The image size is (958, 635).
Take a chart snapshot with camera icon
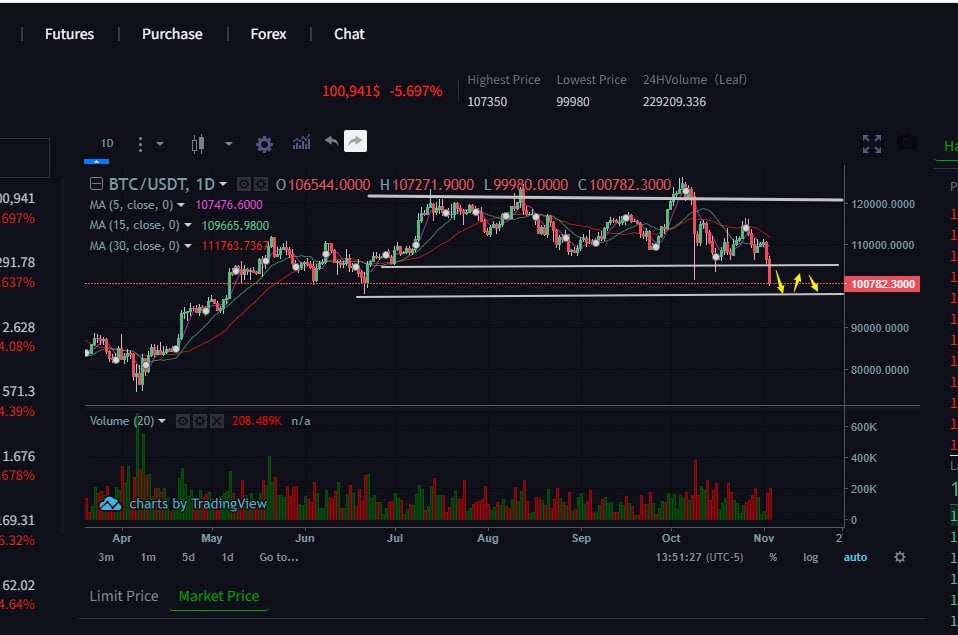pos(906,142)
